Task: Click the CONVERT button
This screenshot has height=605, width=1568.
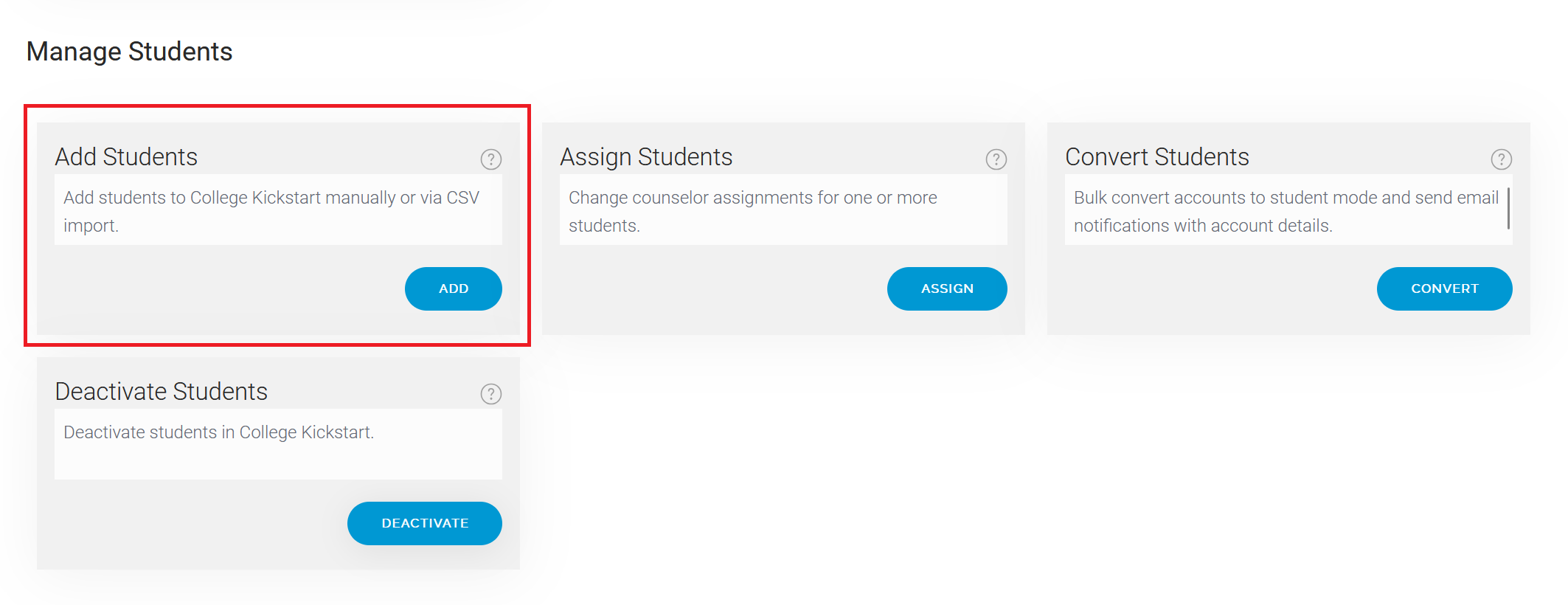Action: coord(1444,288)
